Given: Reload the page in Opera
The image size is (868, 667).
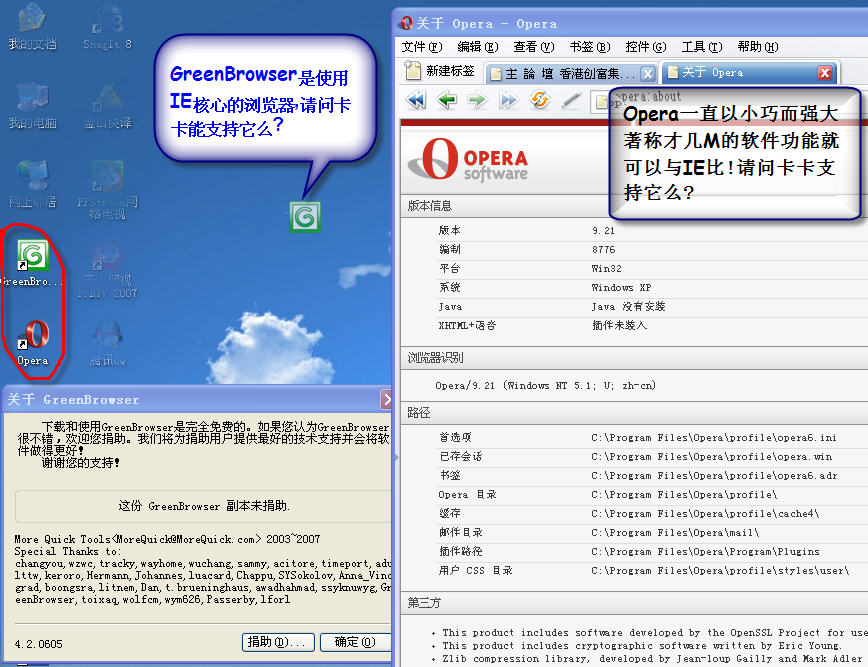Looking at the screenshot, I should (539, 100).
